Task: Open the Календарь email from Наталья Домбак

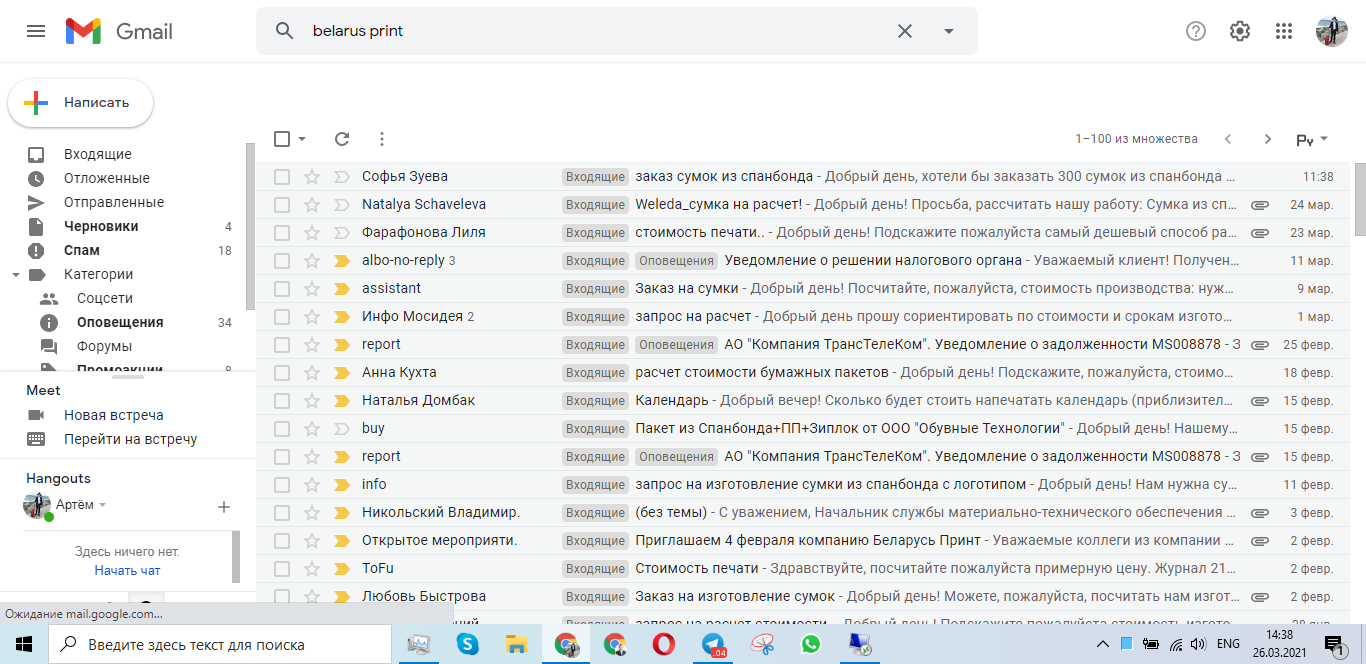Action: click(x=671, y=400)
